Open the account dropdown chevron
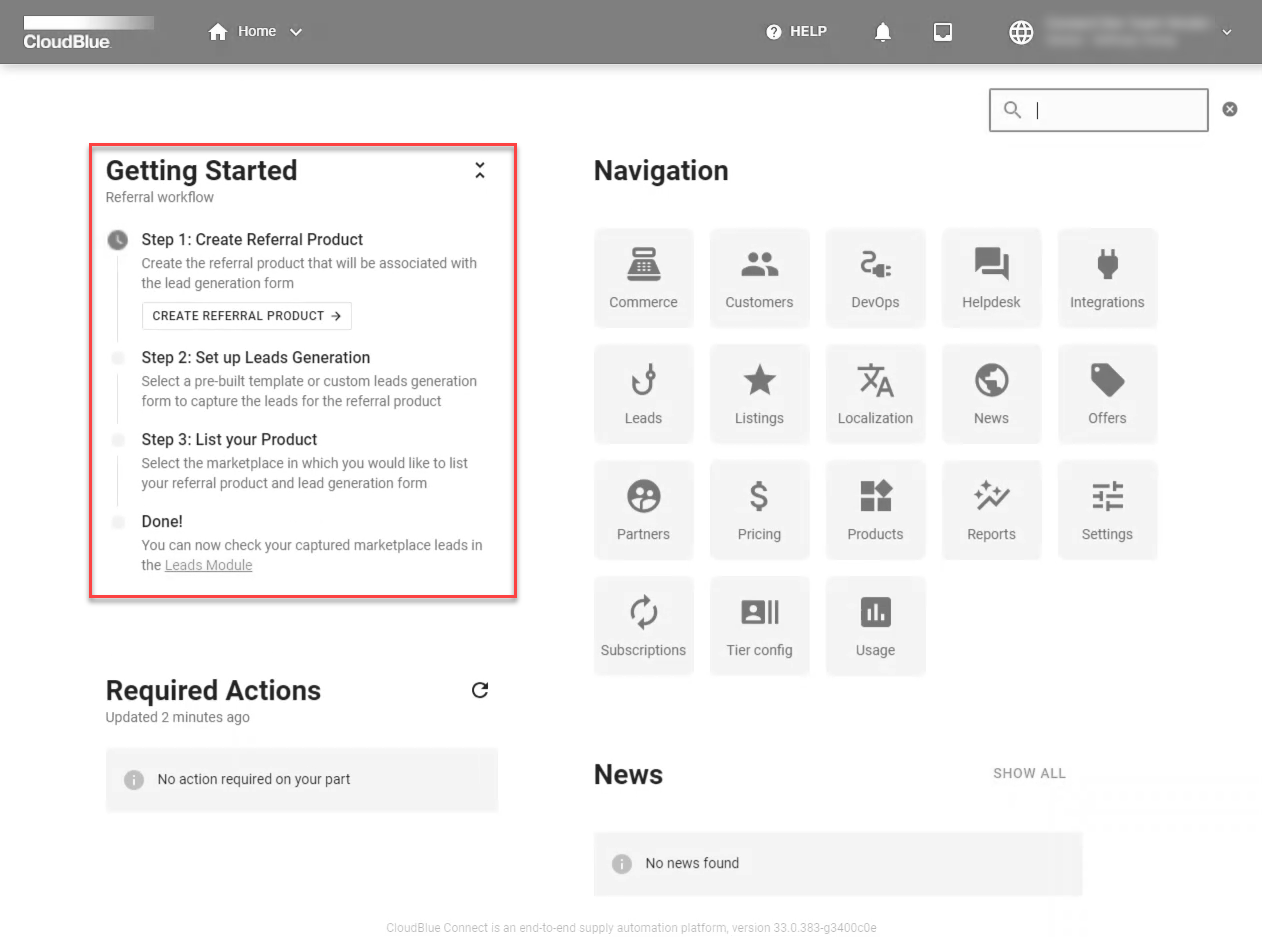 tap(1227, 32)
